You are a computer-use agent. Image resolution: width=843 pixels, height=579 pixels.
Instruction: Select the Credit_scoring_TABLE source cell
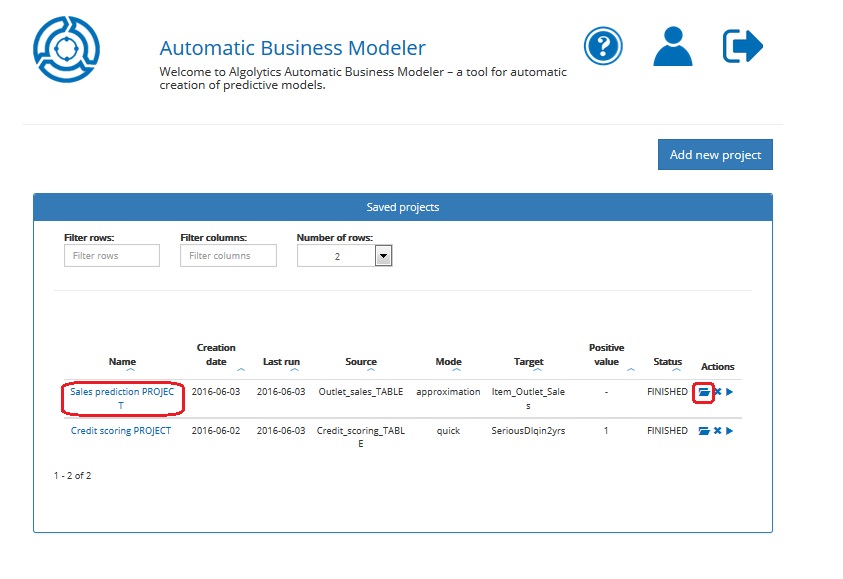[x=361, y=437]
